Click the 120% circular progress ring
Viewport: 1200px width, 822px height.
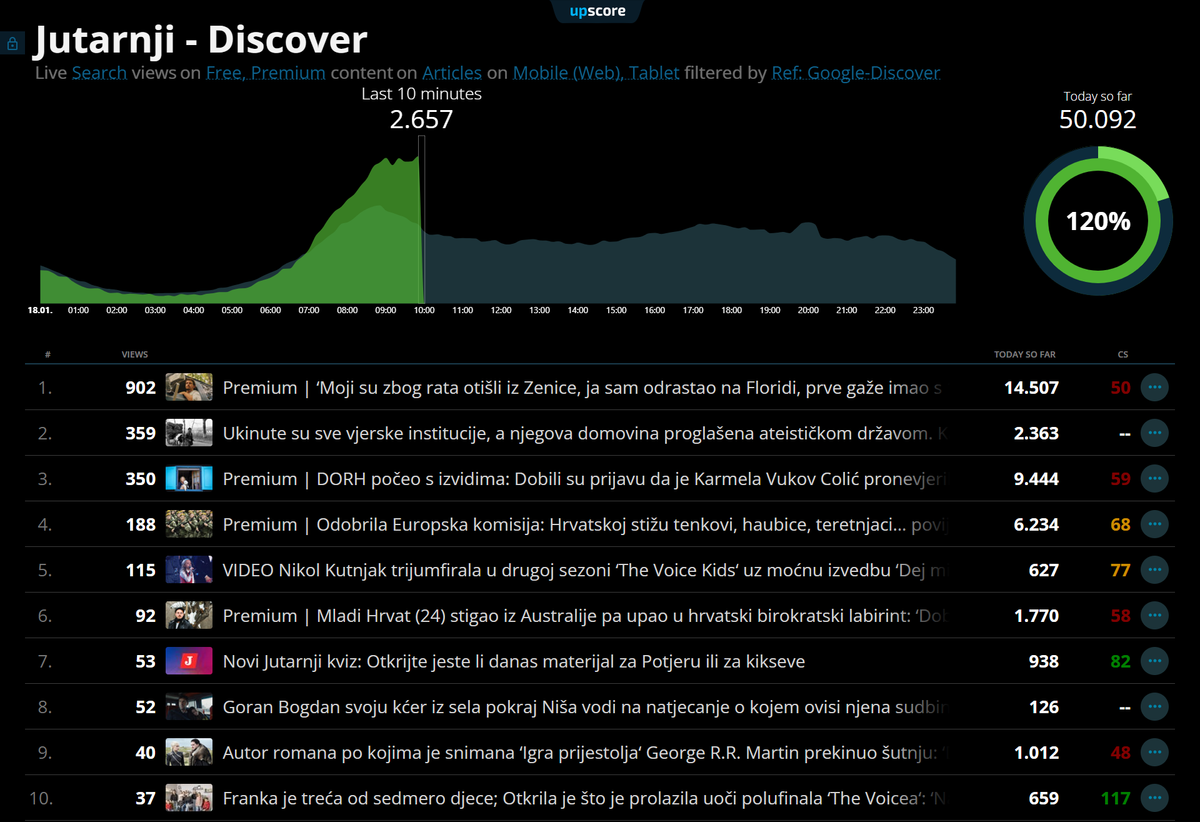[1097, 222]
